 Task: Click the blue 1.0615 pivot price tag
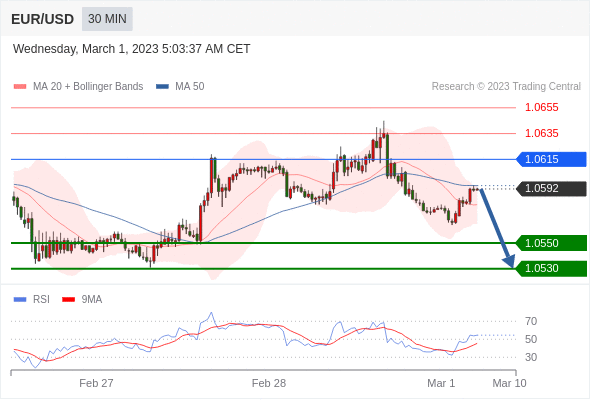(551, 159)
